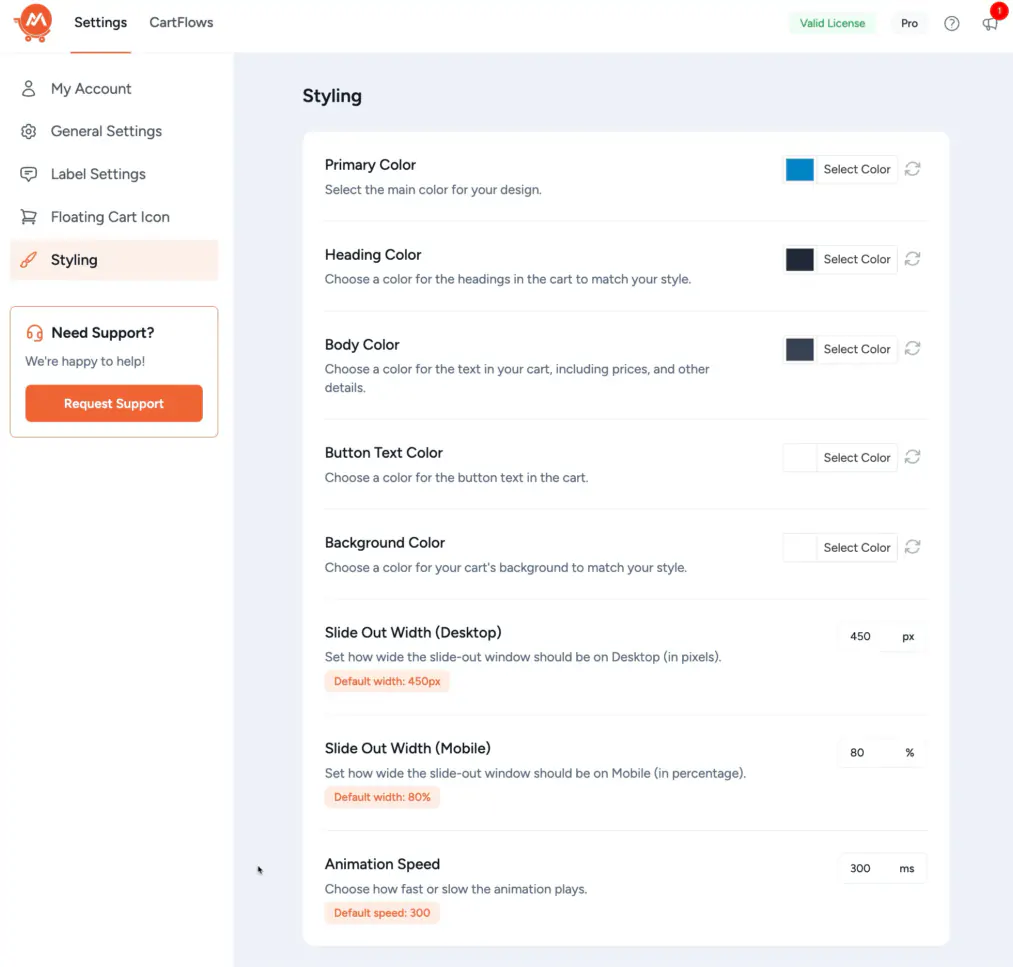Viewport: 1013px width, 967px height.
Task: Reset the Primary Color value
Action: click(x=912, y=169)
